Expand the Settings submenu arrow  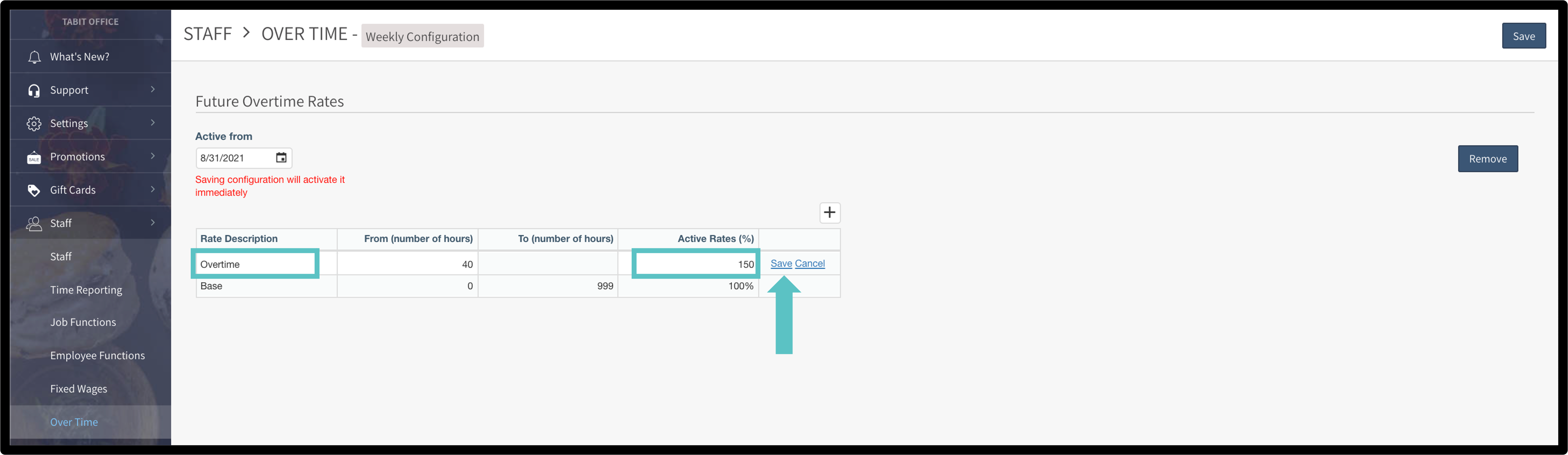coord(152,123)
